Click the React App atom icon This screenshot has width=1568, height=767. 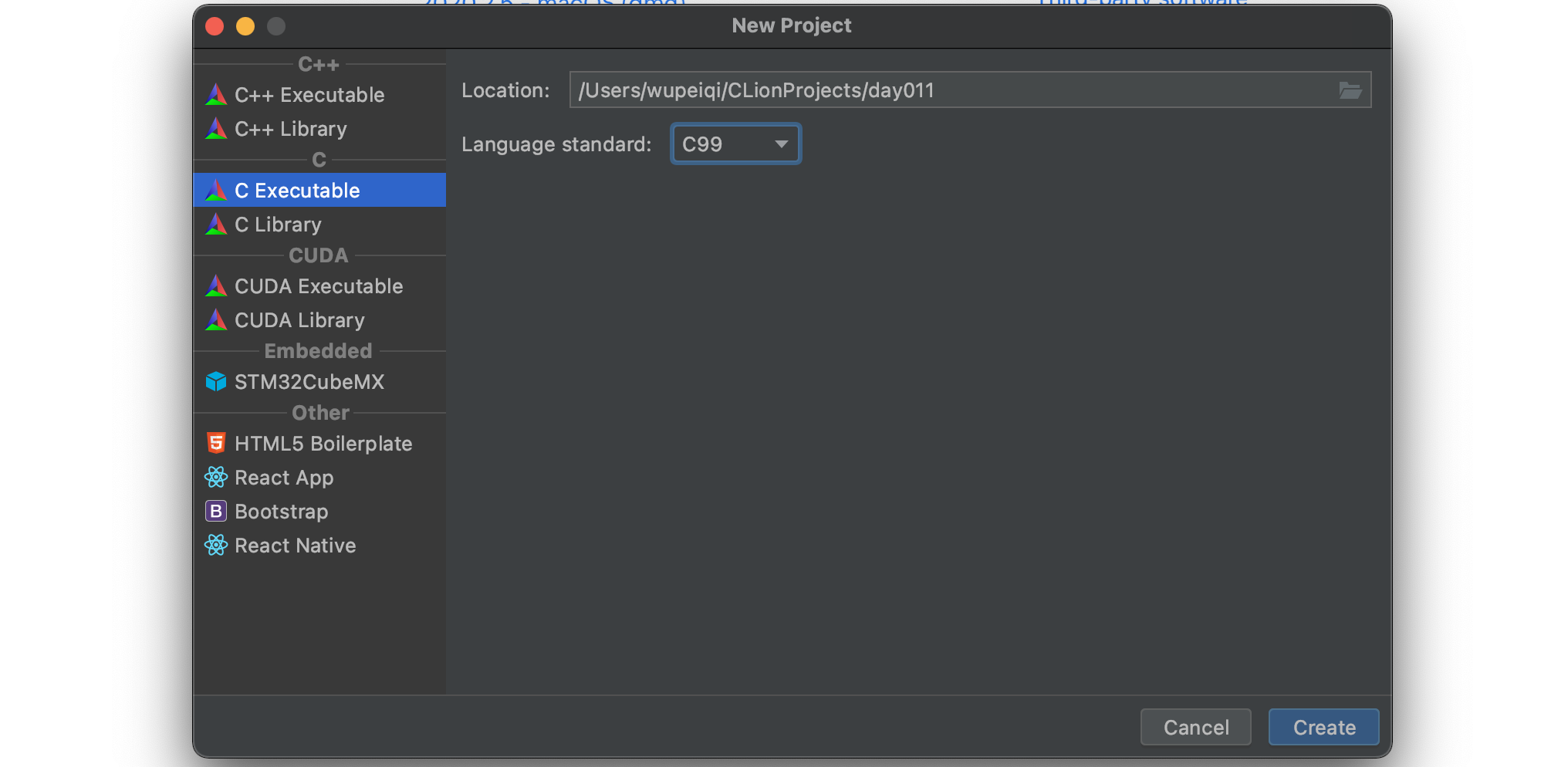pyautogui.click(x=216, y=478)
